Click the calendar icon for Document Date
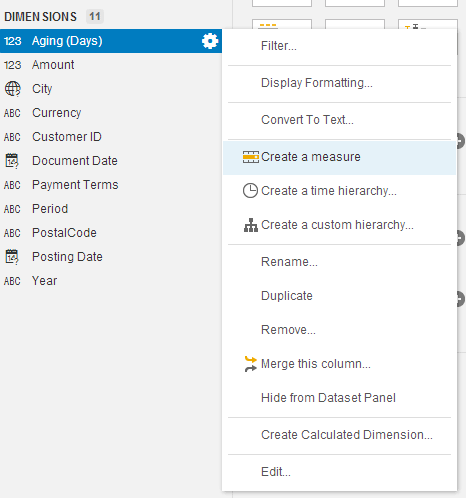466x498 pixels. pos(12,161)
